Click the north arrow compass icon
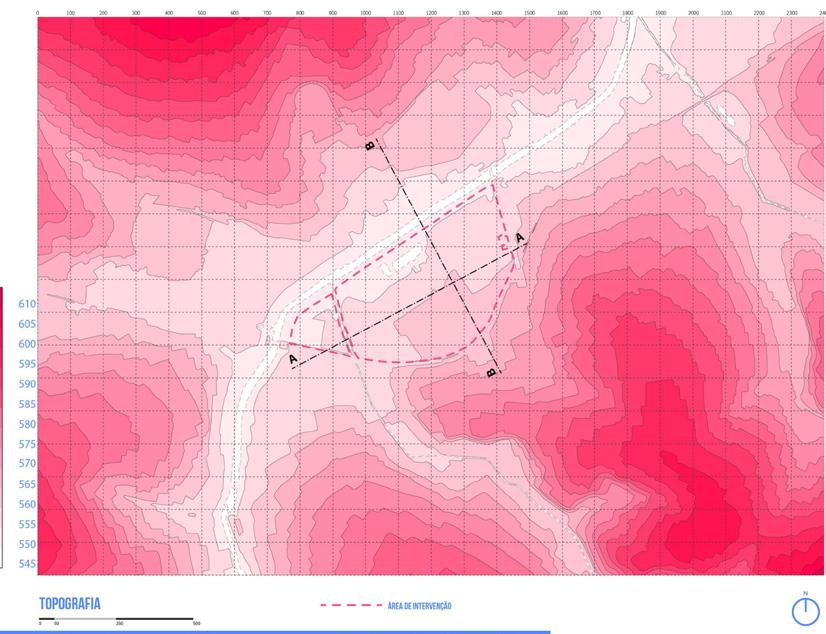Viewport: 826px width, 634px height. [x=805, y=609]
